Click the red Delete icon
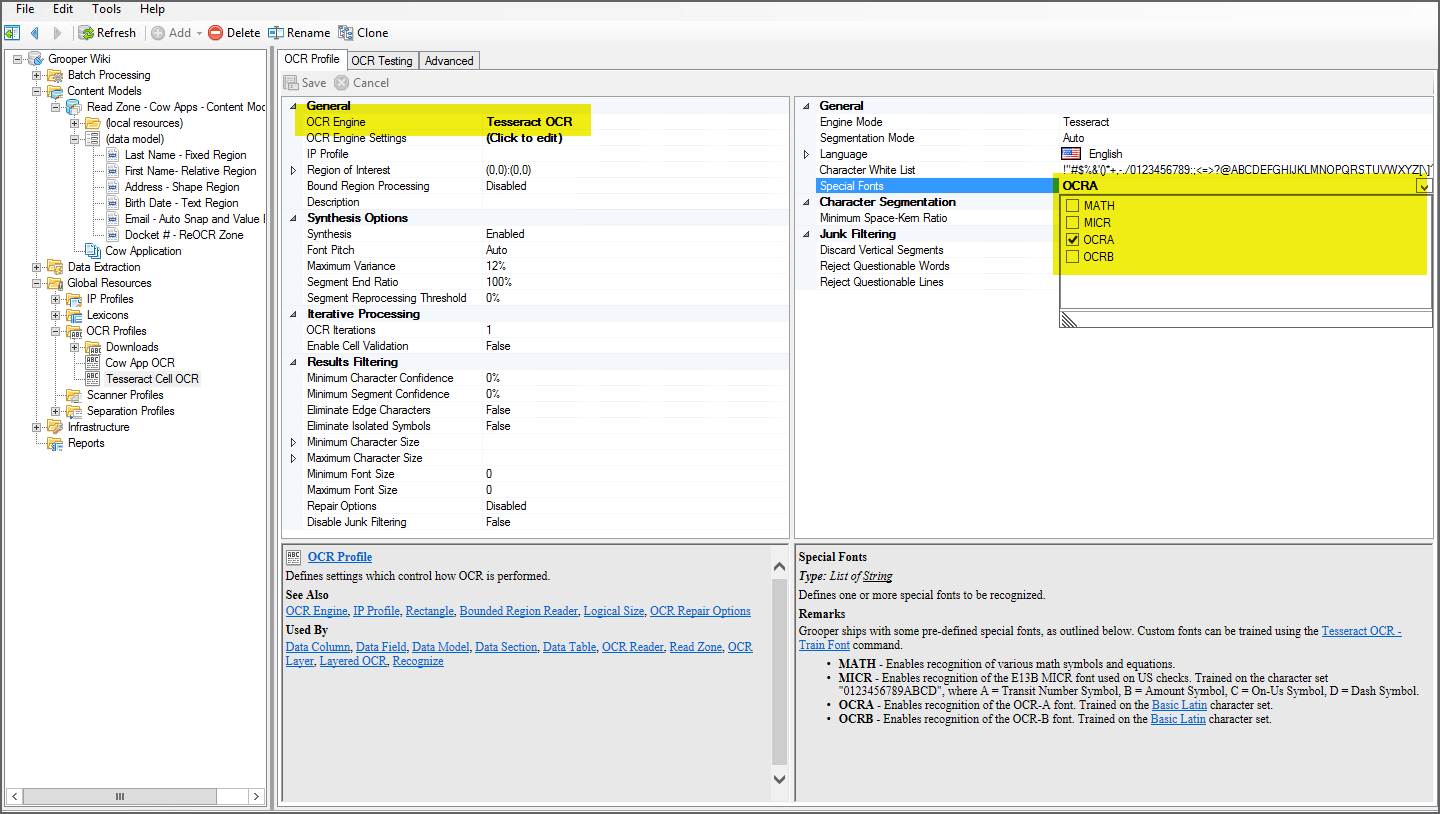This screenshot has height=814, width=1440. 215,33
